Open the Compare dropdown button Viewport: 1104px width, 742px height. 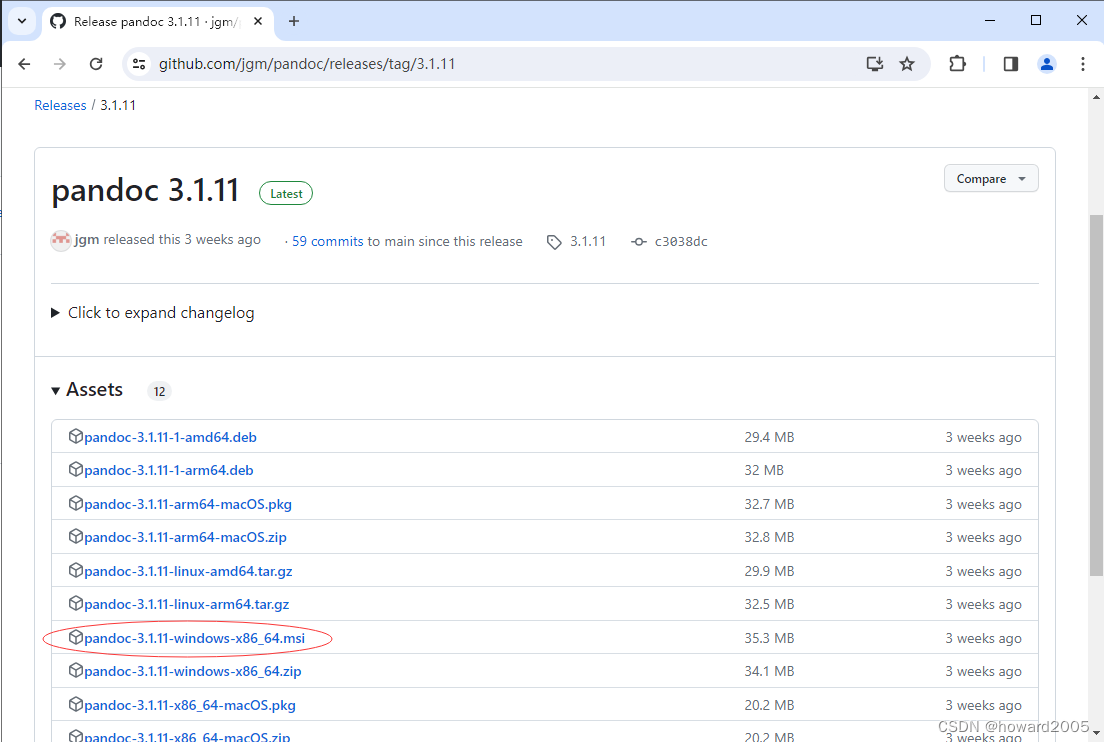coord(991,179)
